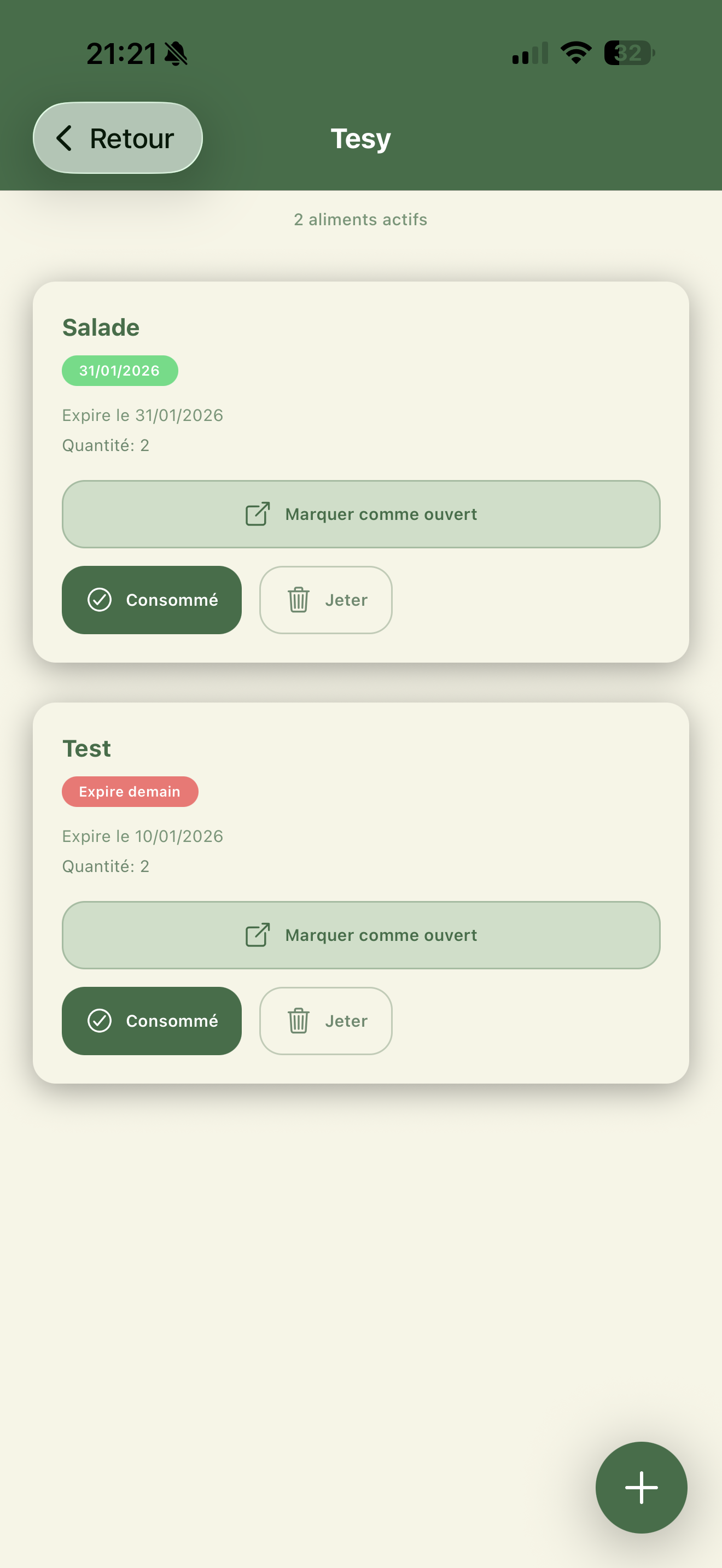
Task: Tap checkmark icon on Test's Consommé button
Action: click(x=99, y=1021)
